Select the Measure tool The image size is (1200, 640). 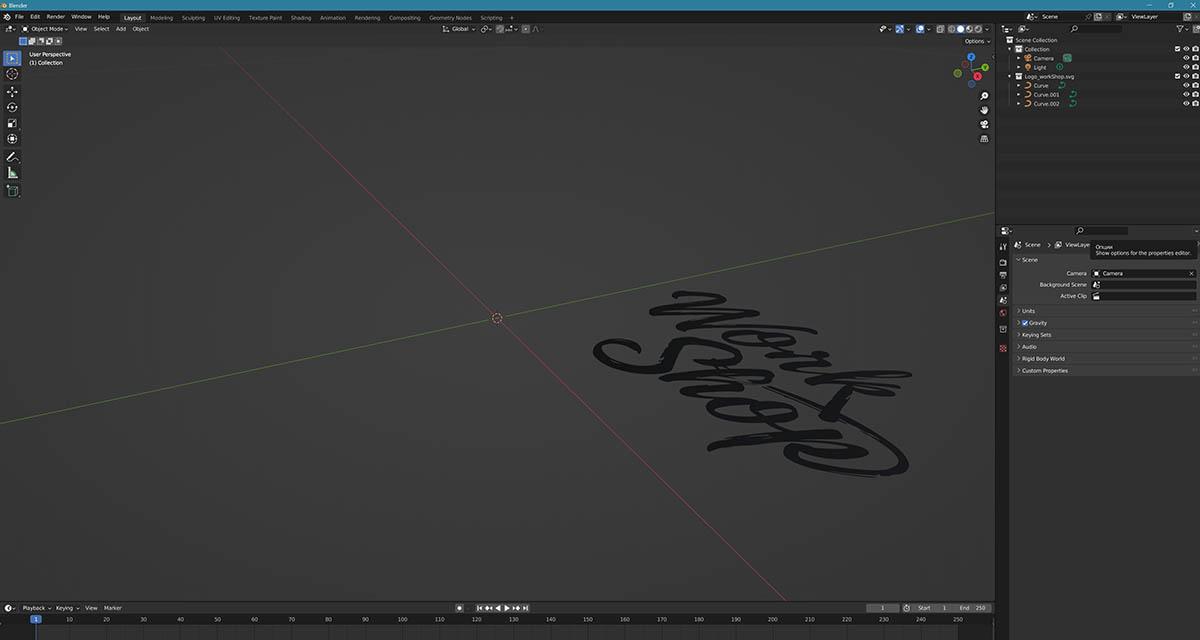click(12, 173)
